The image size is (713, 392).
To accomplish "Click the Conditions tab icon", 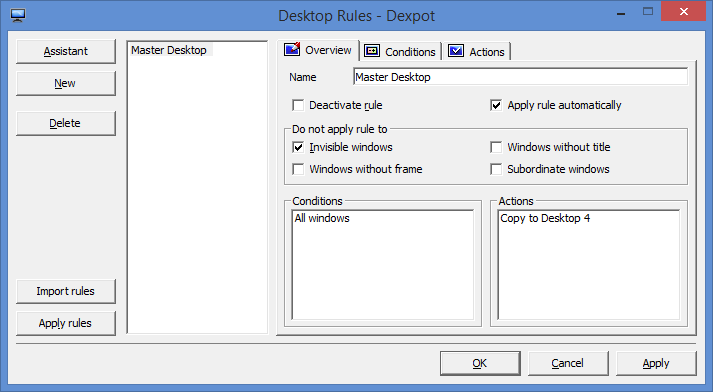I will coord(372,51).
